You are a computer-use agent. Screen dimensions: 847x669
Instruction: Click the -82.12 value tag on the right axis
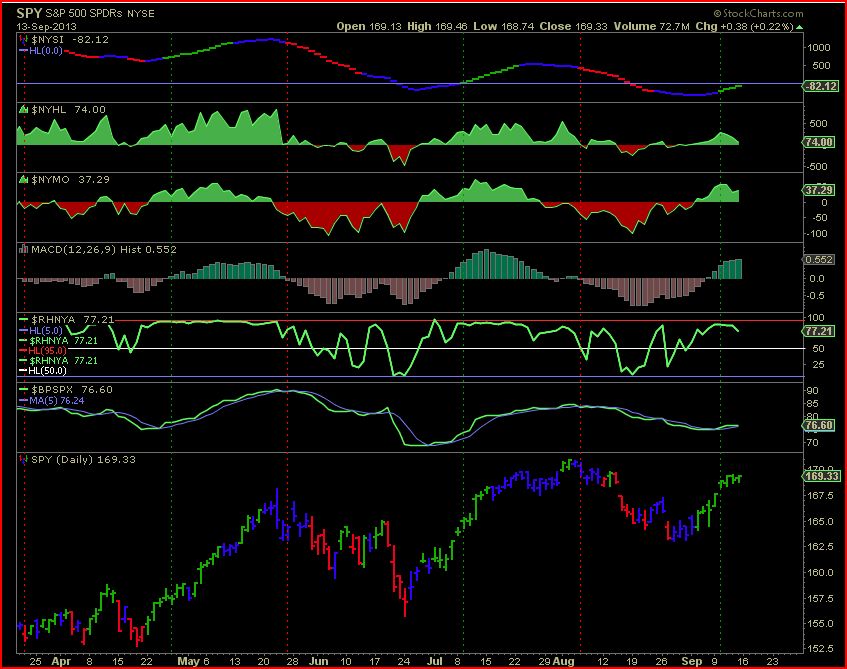pyautogui.click(x=821, y=86)
